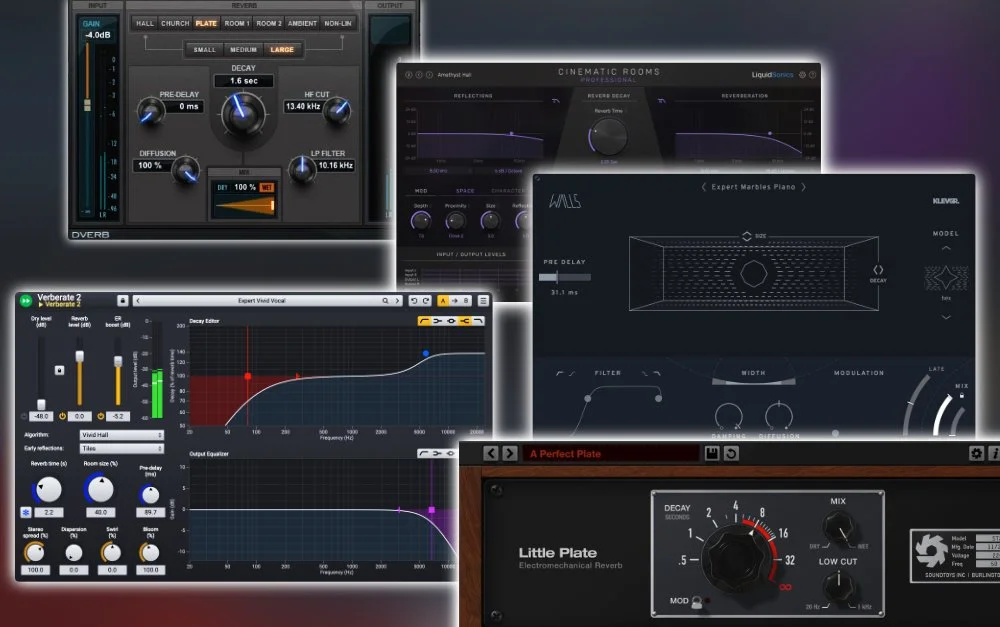
Task: Switch DVERB mix to WET
Action: point(268,187)
